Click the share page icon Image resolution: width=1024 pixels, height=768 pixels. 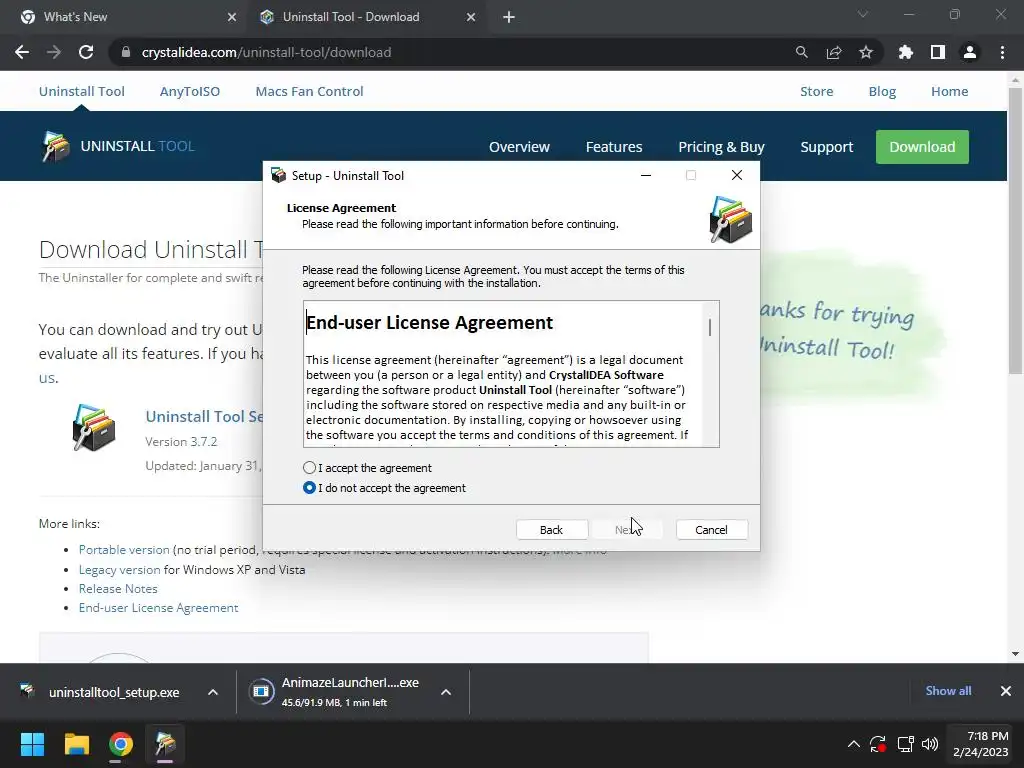834,52
